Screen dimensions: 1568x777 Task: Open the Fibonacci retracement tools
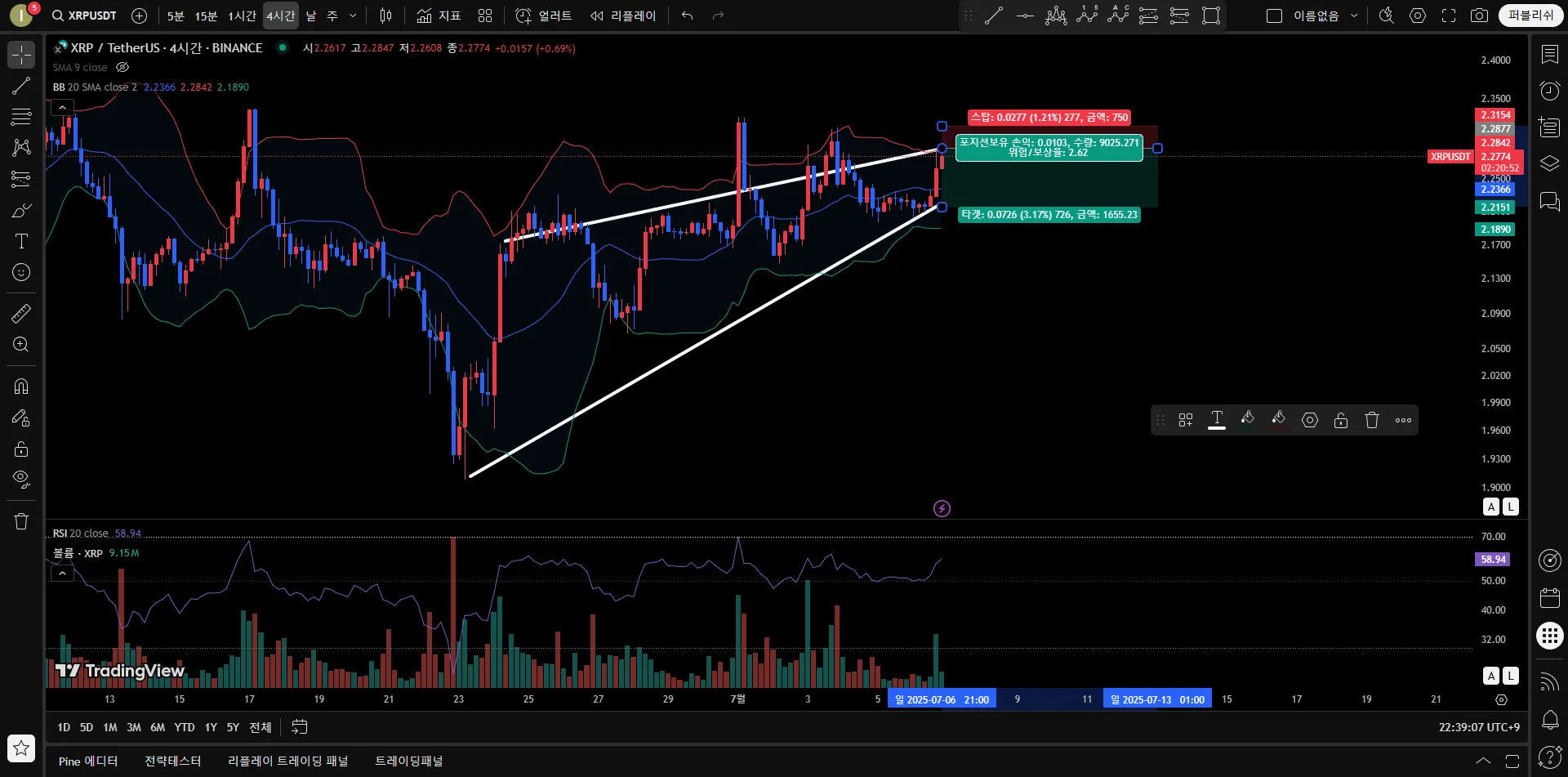pos(21,117)
